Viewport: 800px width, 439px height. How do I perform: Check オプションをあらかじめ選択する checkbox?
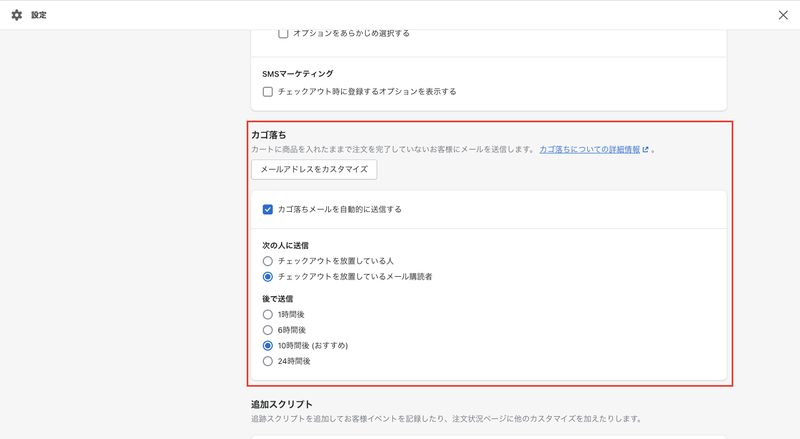pos(283,33)
